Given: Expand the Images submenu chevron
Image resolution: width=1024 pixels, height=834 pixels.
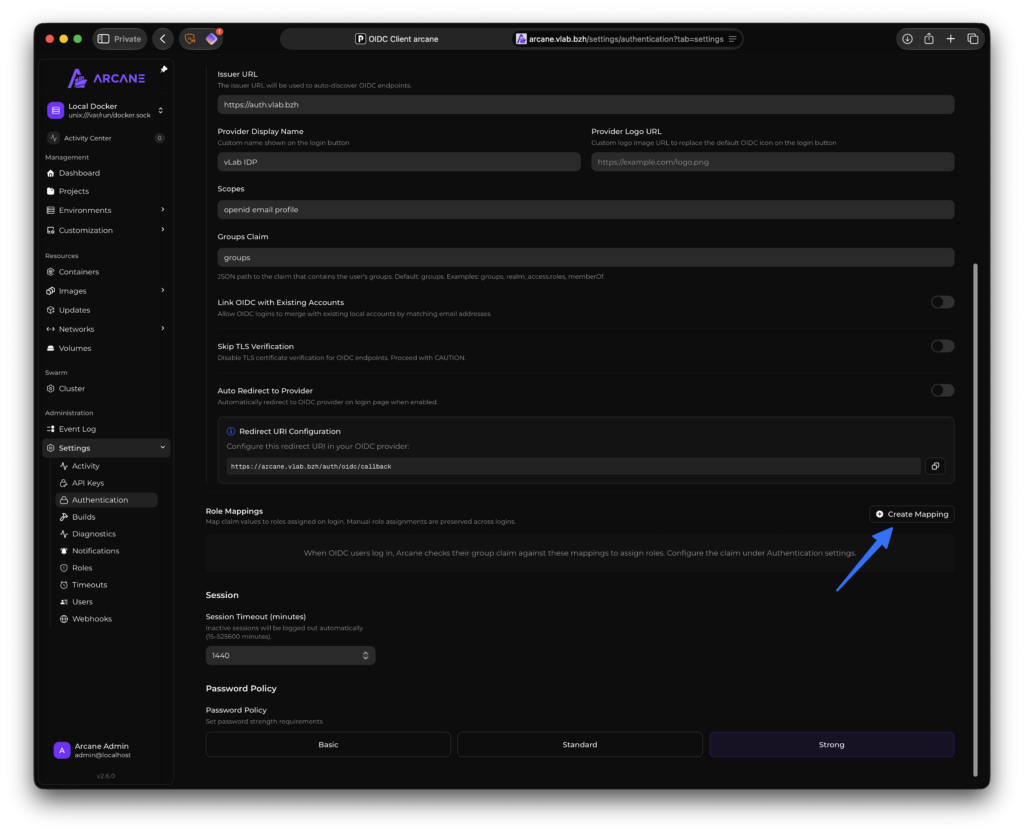Looking at the screenshot, I should click(163, 291).
